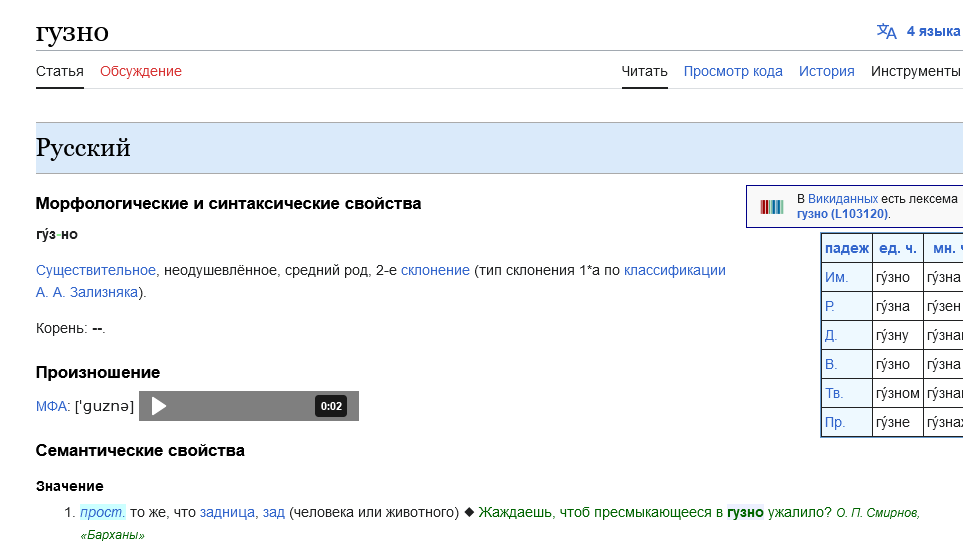The image size is (963, 553).
Task: Open the склонение link
Action: (435, 270)
